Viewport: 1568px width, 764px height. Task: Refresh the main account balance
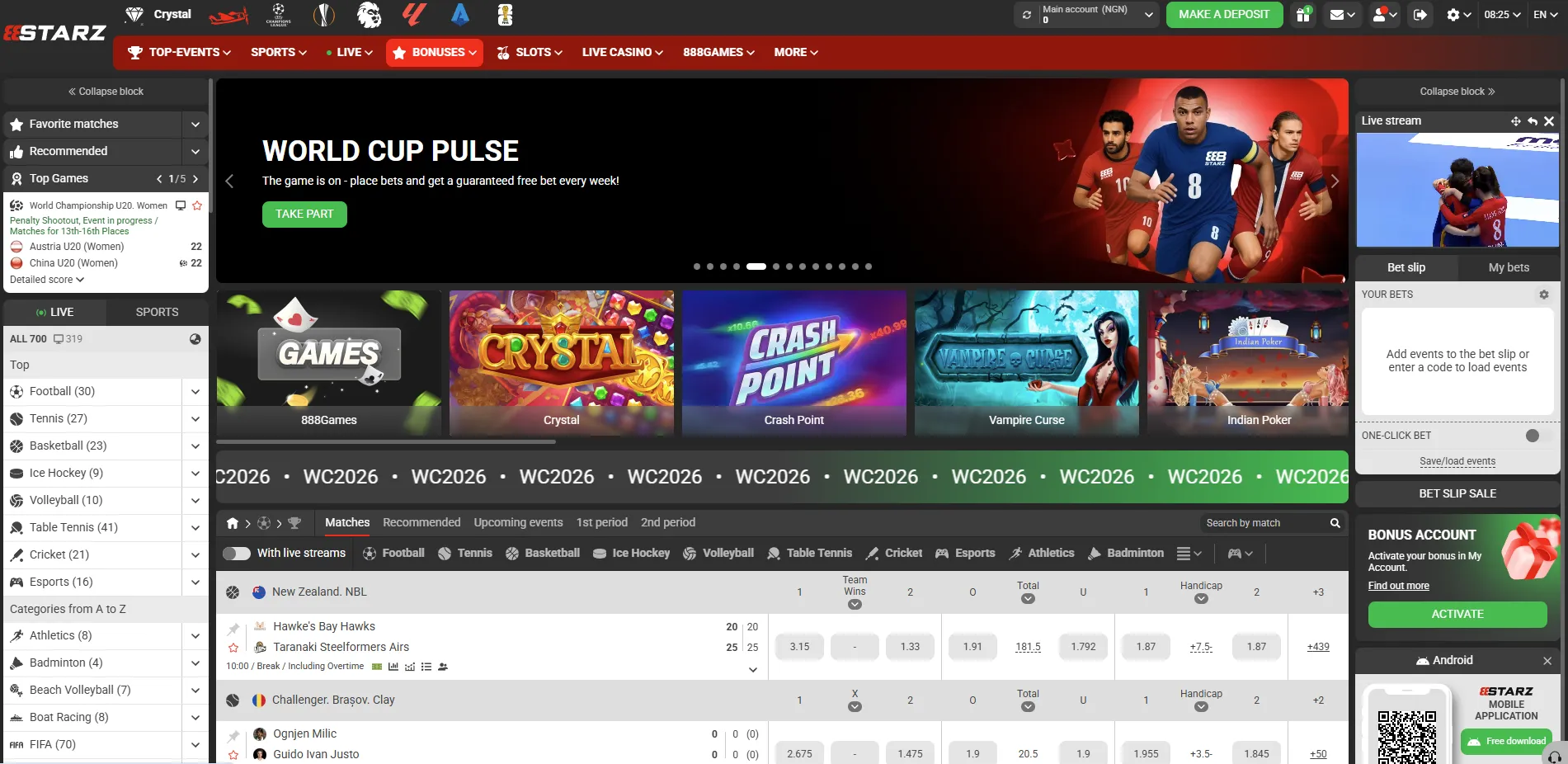click(x=1026, y=15)
